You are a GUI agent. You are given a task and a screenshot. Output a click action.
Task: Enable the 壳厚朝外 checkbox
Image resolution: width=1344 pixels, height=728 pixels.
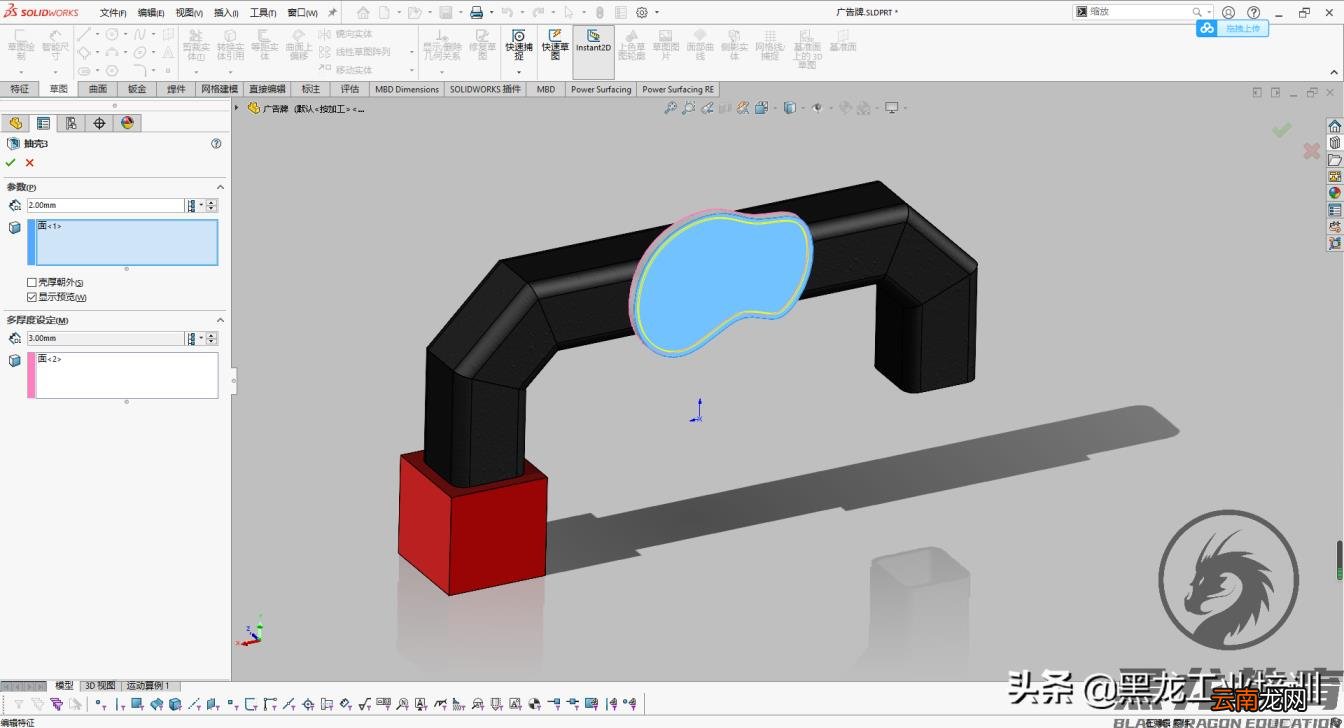[32, 283]
